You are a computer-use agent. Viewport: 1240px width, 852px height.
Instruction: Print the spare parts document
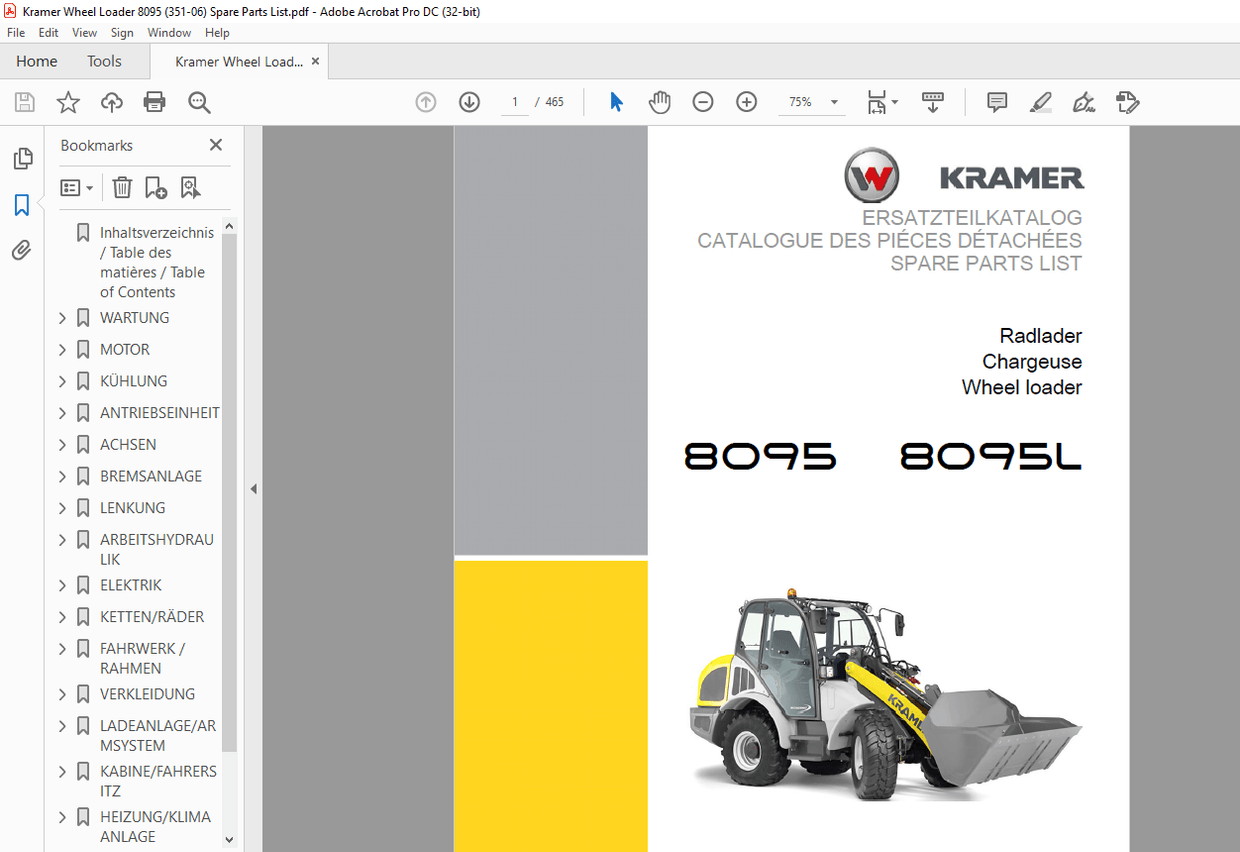[155, 101]
